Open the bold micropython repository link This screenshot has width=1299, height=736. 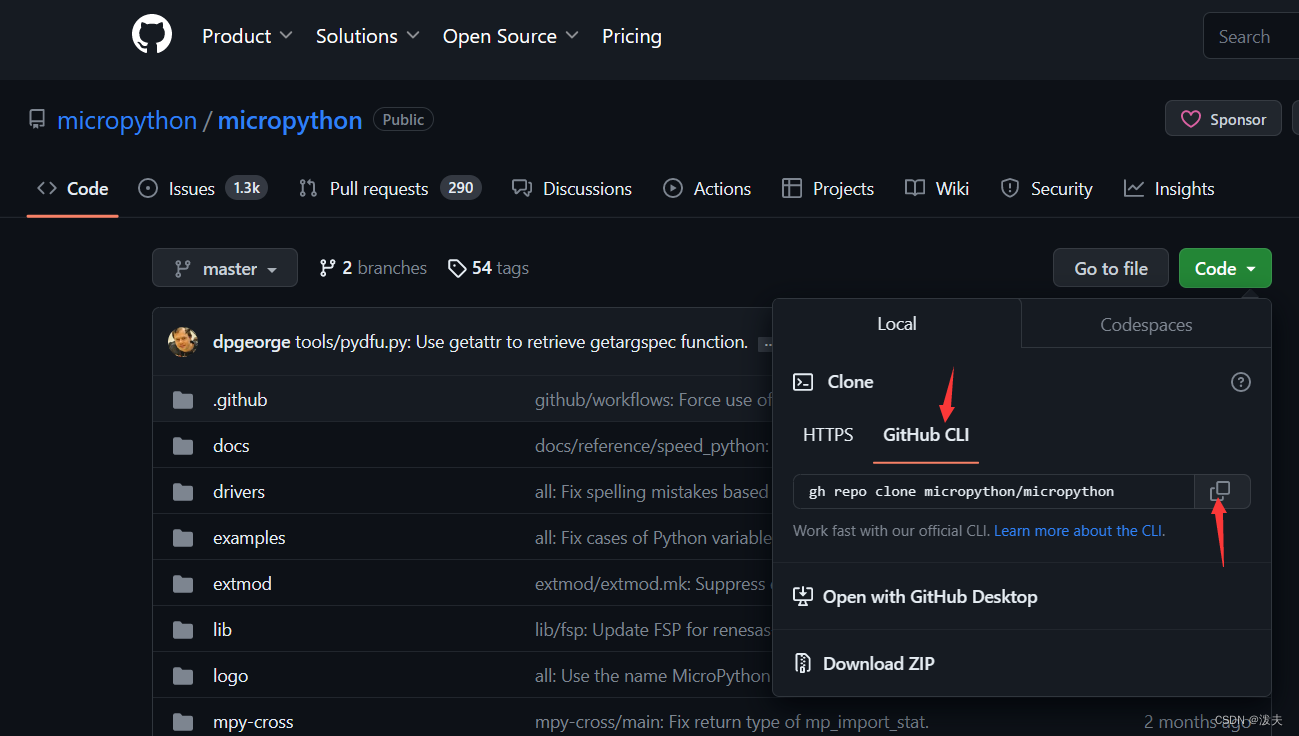pyautogui.click(x=290, y=120)
